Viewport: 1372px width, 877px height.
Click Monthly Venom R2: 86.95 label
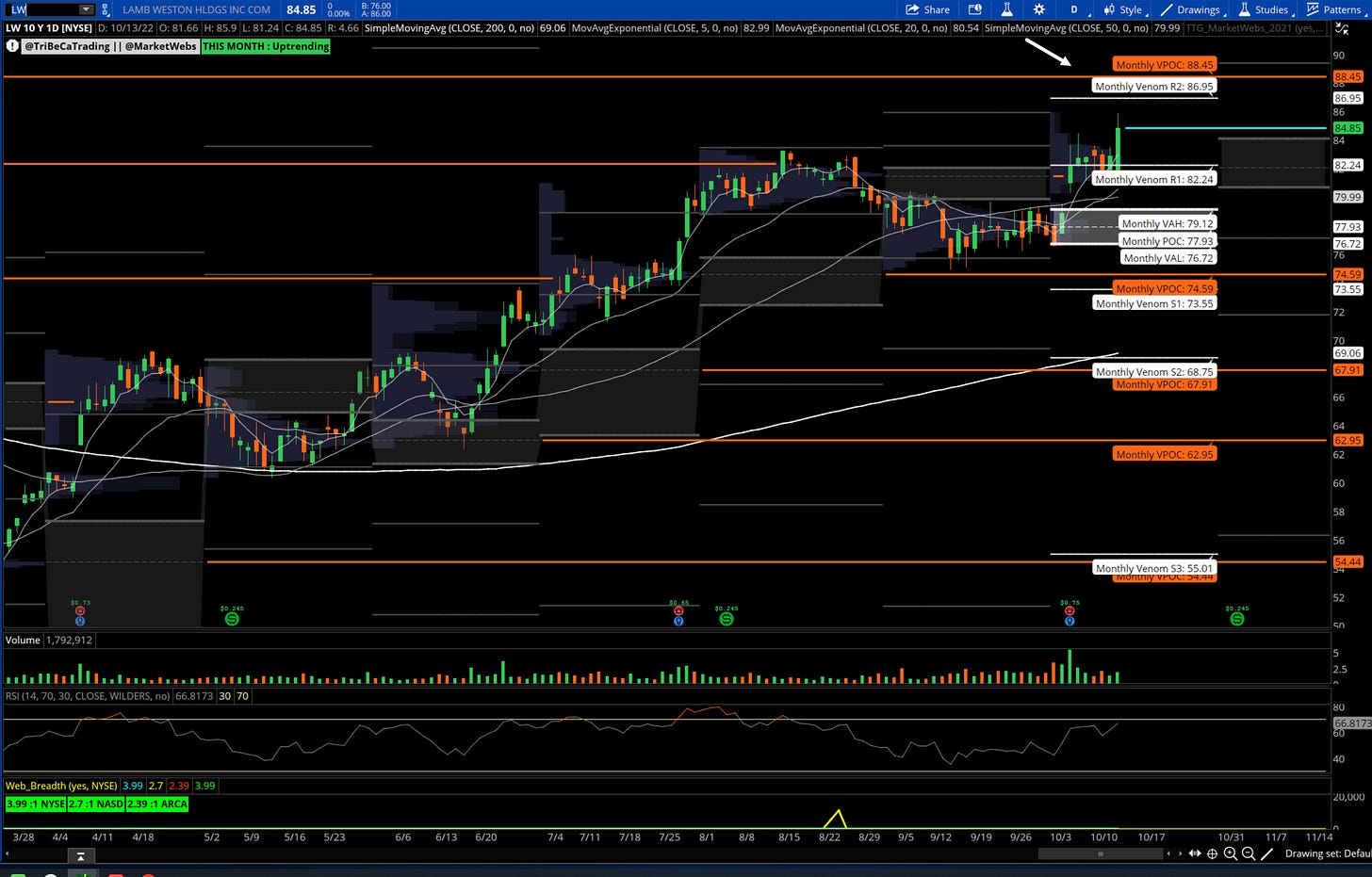1154,86
